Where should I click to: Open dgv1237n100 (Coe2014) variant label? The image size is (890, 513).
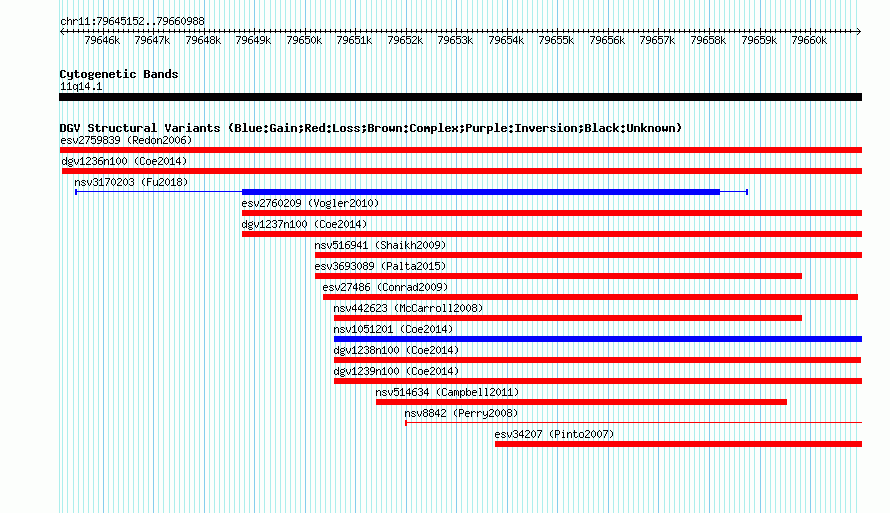(x=304, y=224)
